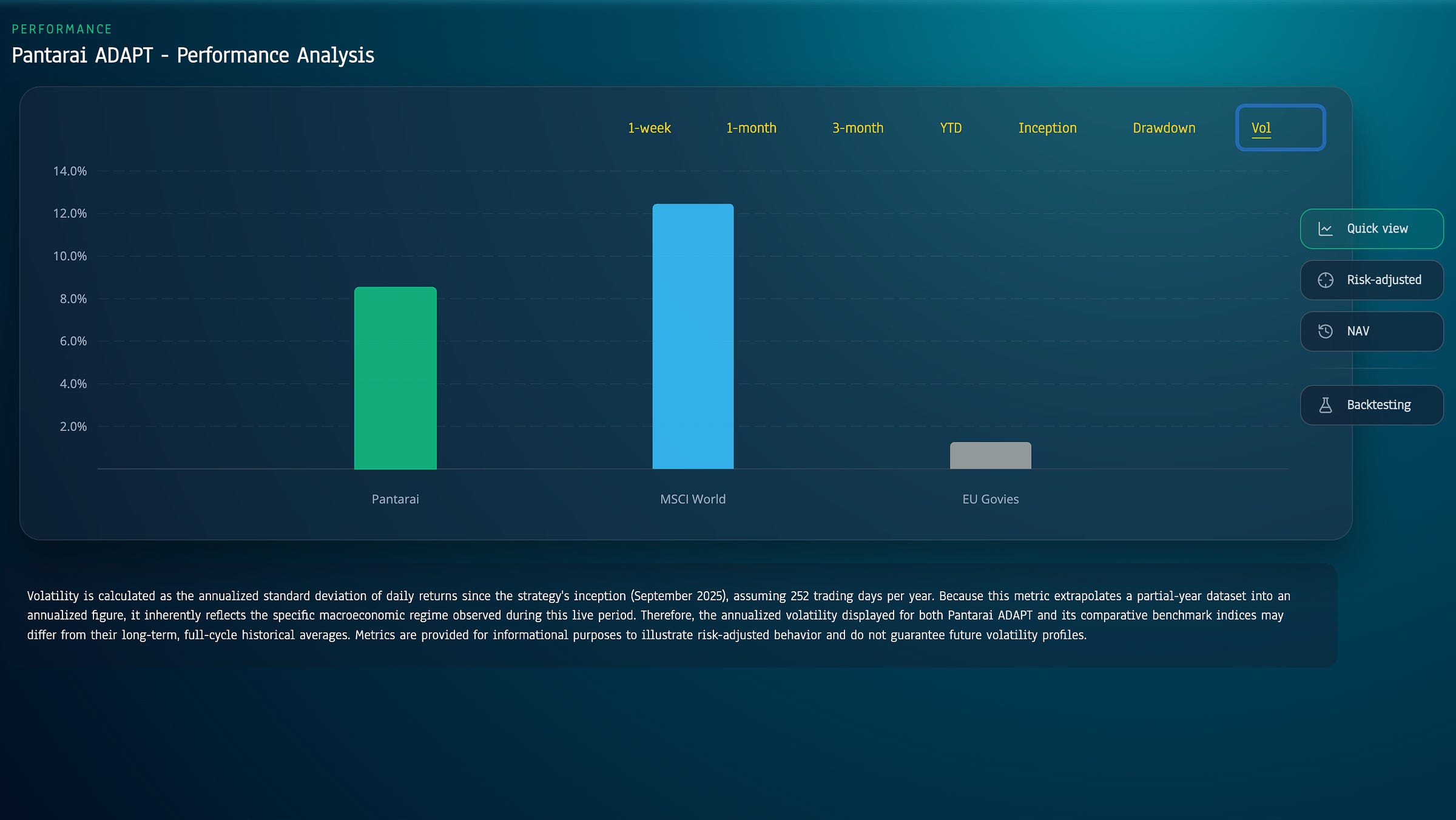This screenshot has width=1456, height=820.
Task: Open the Drawdown tab
Action: pos(1164,128)
